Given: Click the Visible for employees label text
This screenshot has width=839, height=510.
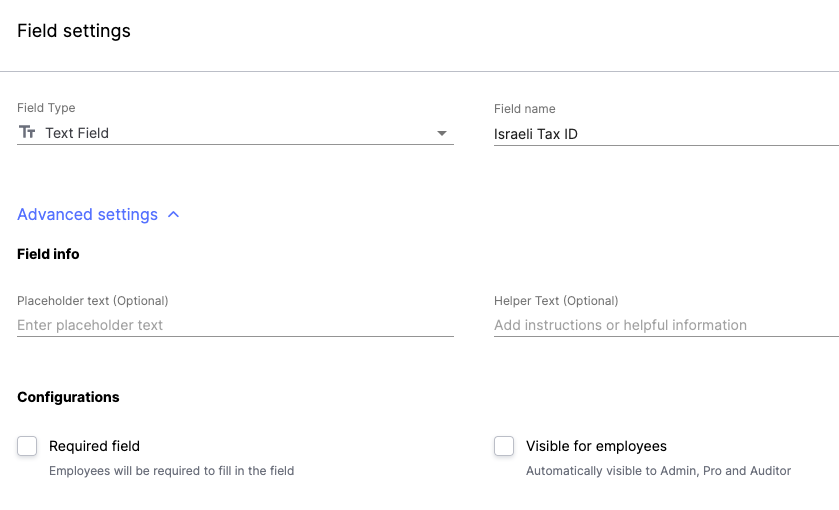Looking at the screenshot, I should [596, 446].
